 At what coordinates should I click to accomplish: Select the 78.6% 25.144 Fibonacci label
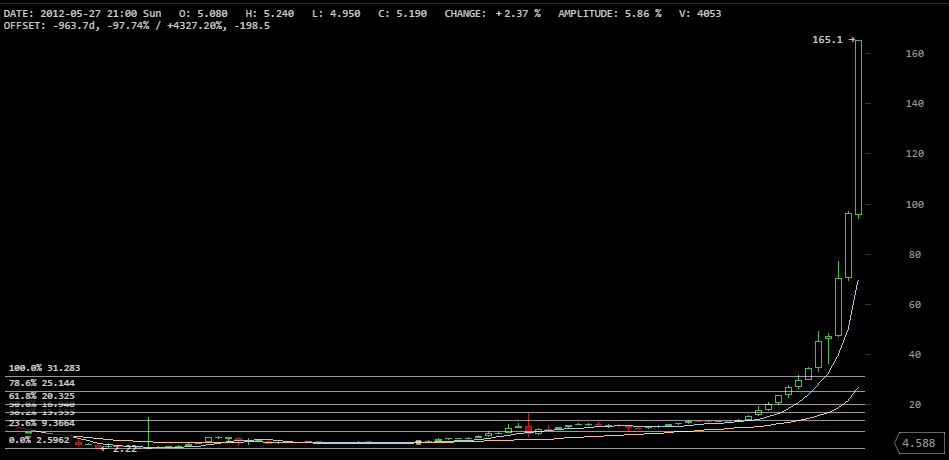42,383
